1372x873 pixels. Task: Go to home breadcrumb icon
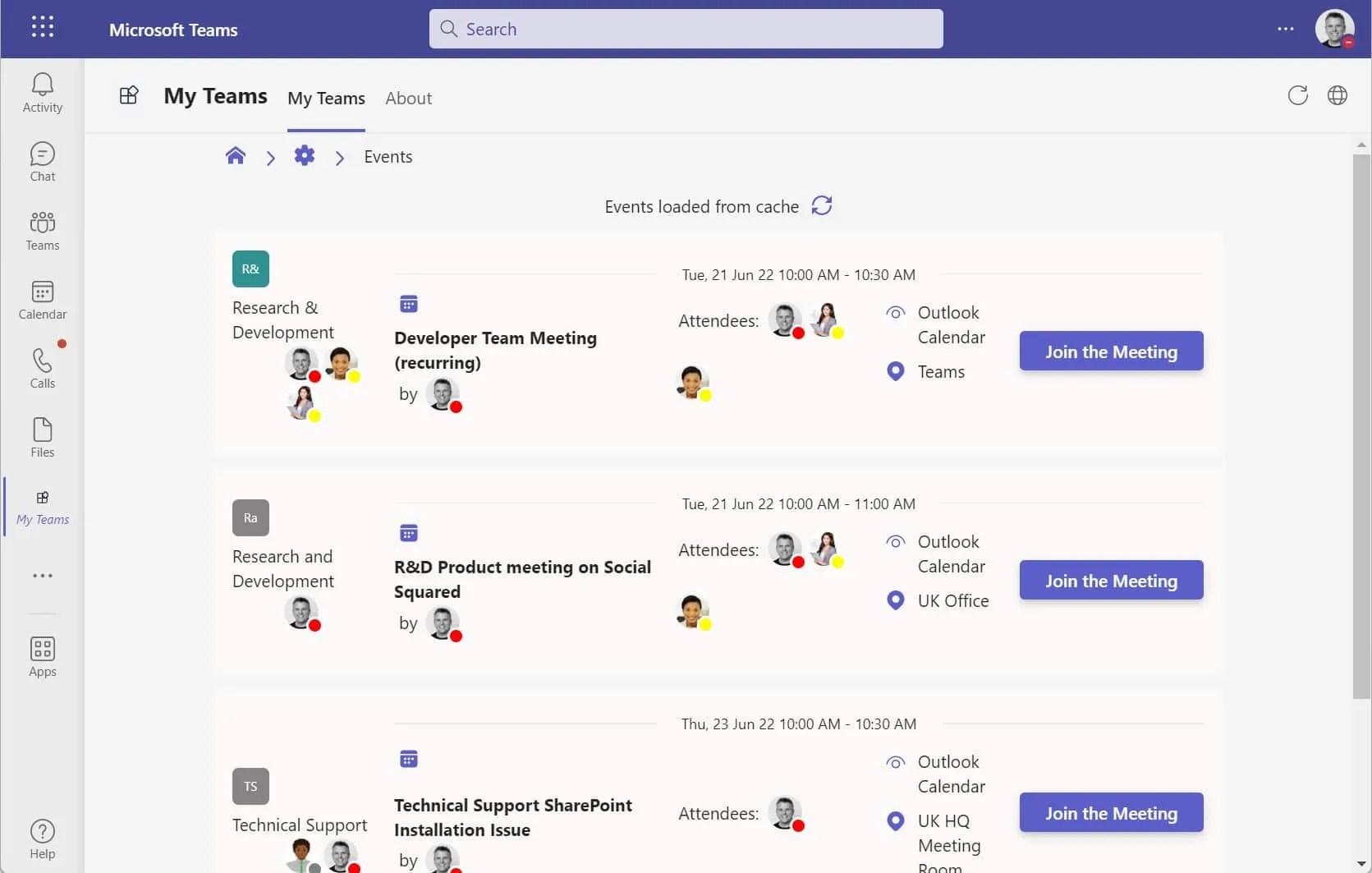pyautogui.click(x=236, y=156)
